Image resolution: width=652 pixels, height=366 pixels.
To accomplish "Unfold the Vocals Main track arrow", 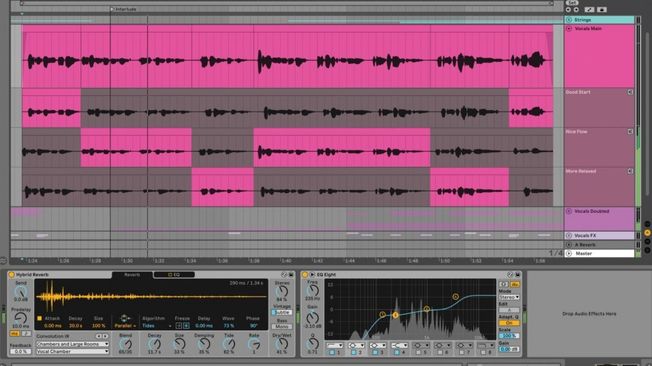I will 569,29.
